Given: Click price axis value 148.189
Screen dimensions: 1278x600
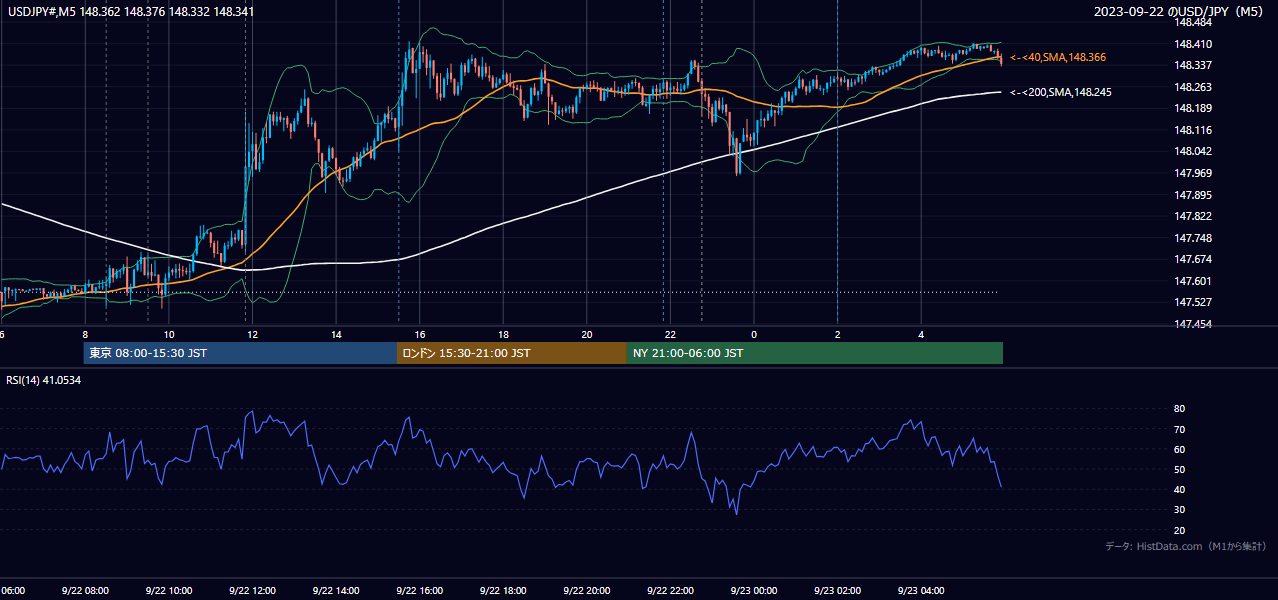Looking at the screenshot, I should click(1194, 109).
